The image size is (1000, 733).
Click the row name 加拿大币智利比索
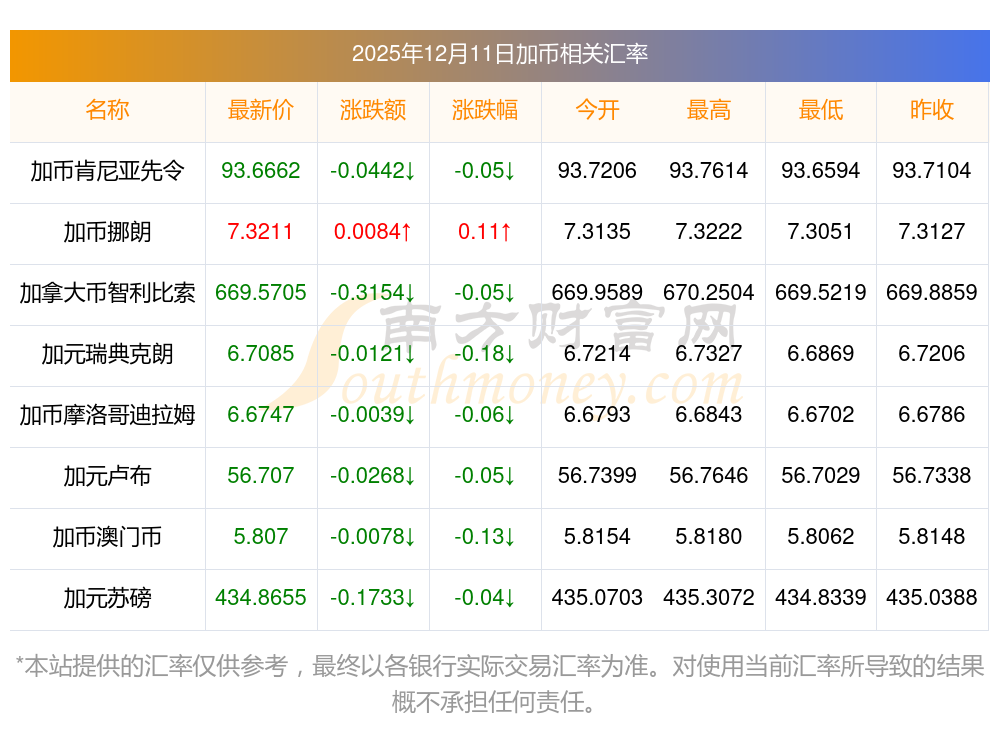click(107, 293)
